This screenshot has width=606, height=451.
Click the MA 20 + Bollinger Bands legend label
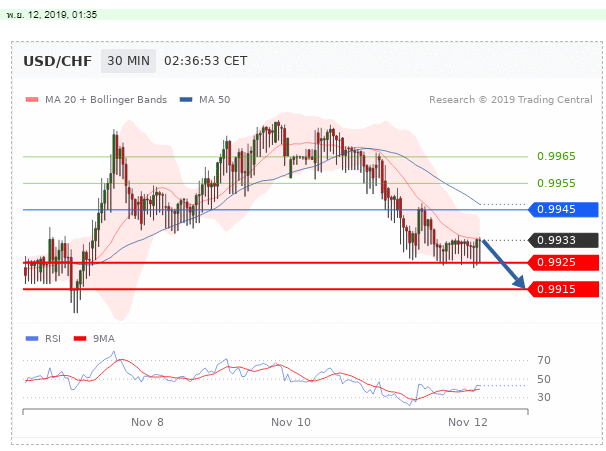click(x=106, y=100)
